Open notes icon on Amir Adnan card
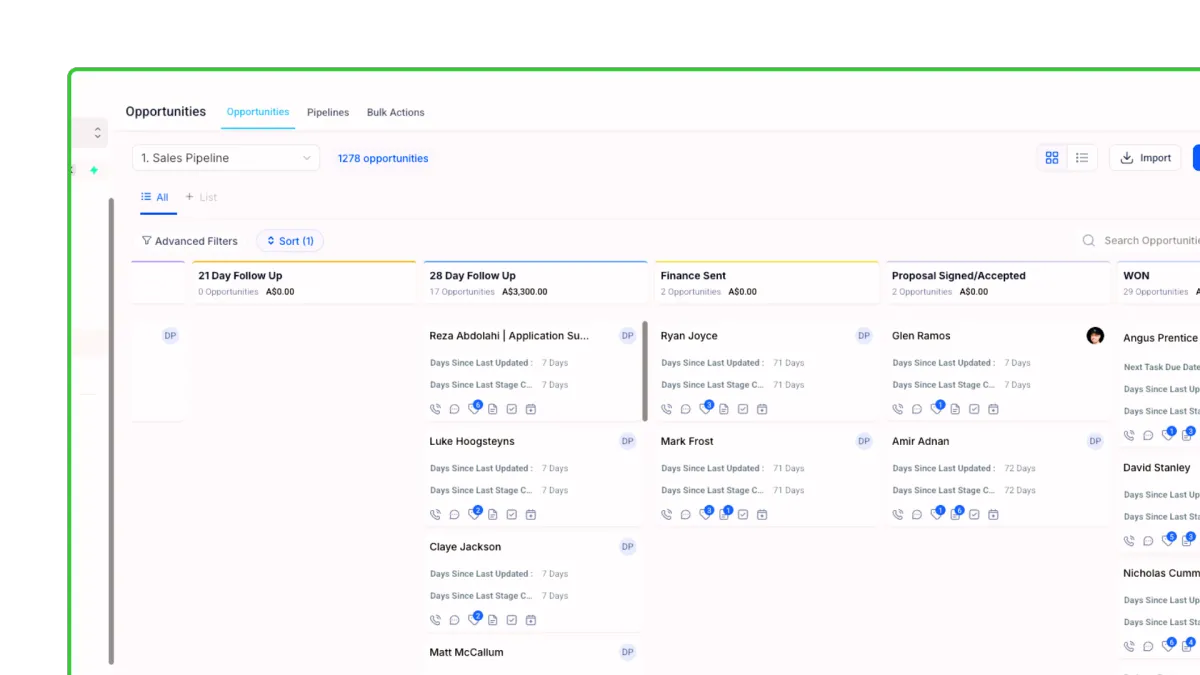Image resolution: width=1200 pixels, height=675 pixels. click(x=956, y=514)
